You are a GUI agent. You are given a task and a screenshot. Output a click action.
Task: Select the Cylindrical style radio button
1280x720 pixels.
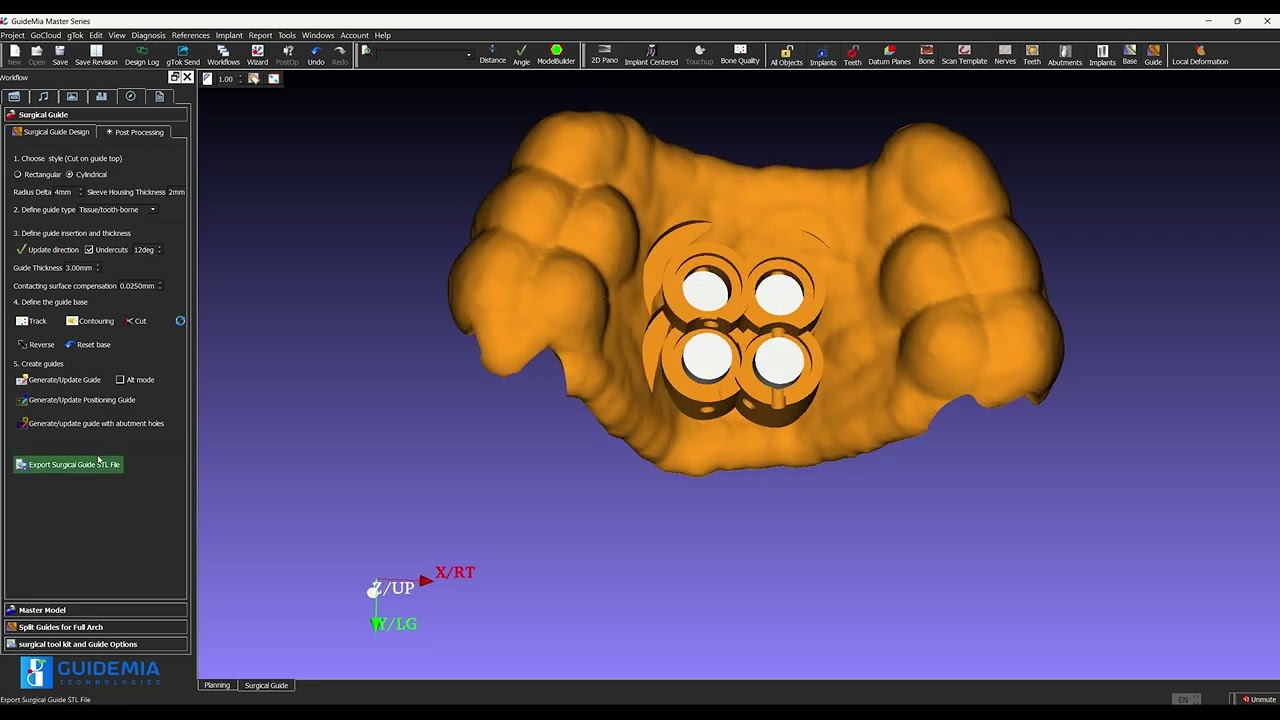tap(70, 174)
